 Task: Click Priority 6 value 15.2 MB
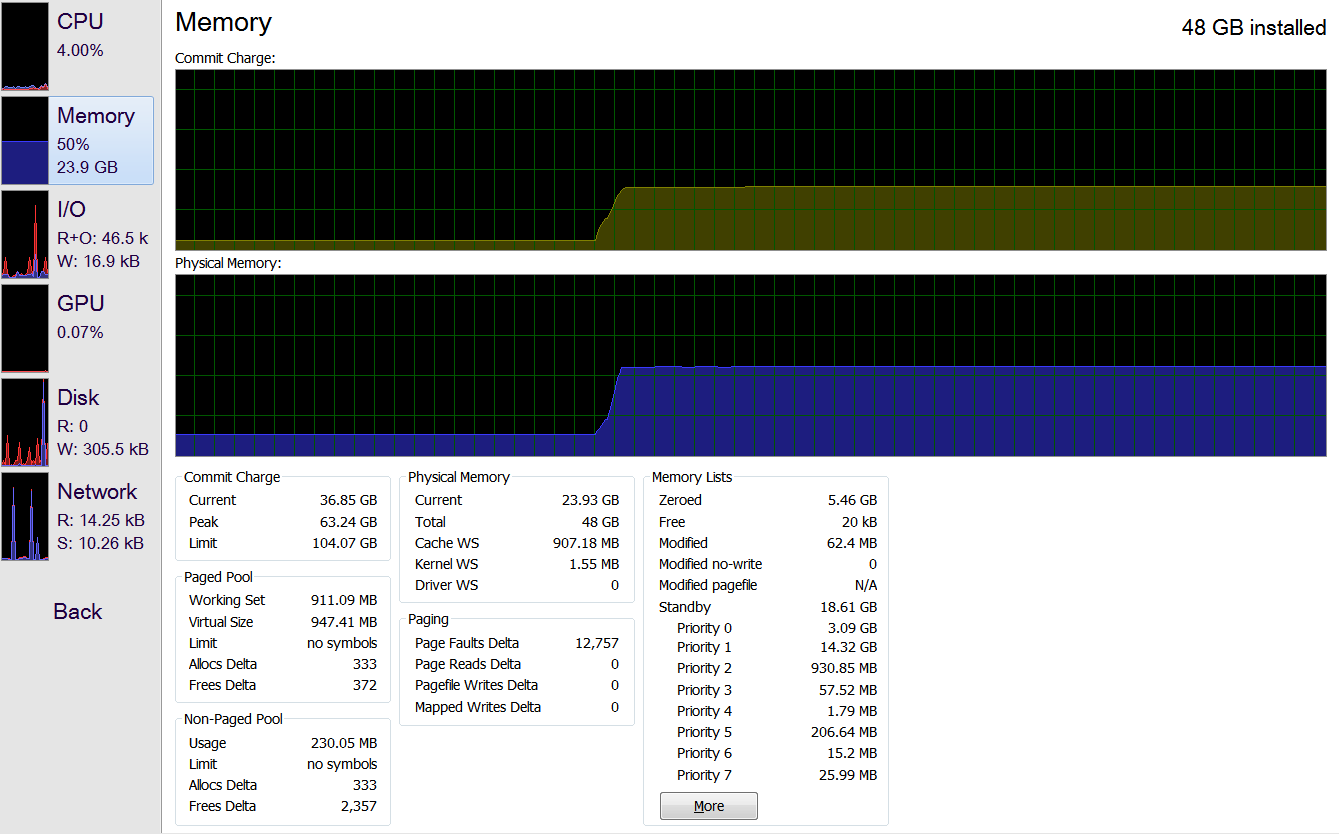852,753
